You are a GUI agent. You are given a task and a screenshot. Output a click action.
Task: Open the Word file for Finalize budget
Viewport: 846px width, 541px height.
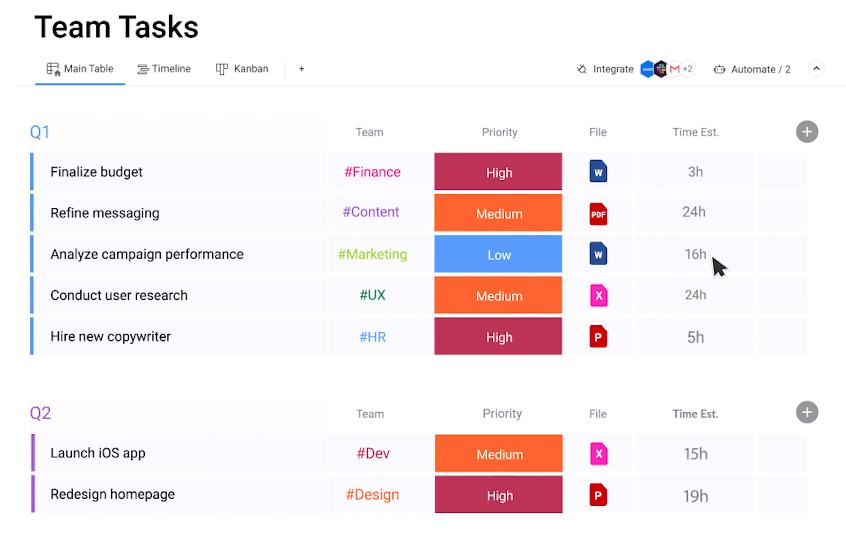598,172
